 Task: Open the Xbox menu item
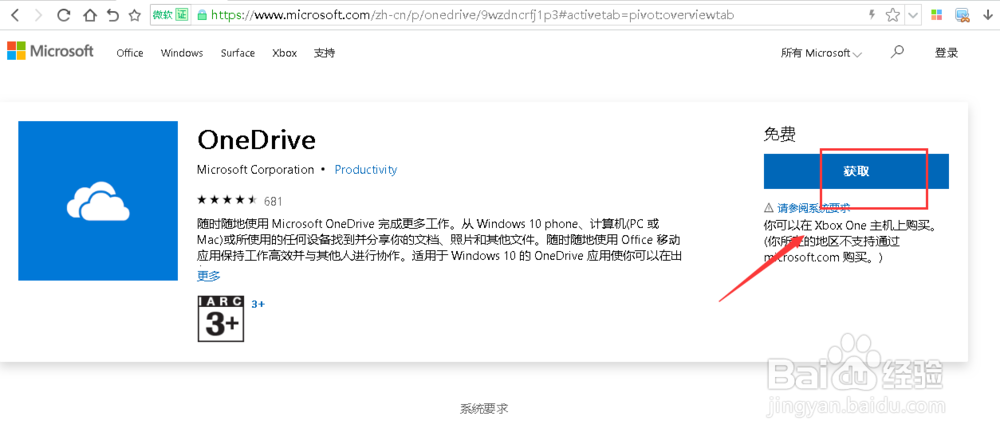[284, 53]
